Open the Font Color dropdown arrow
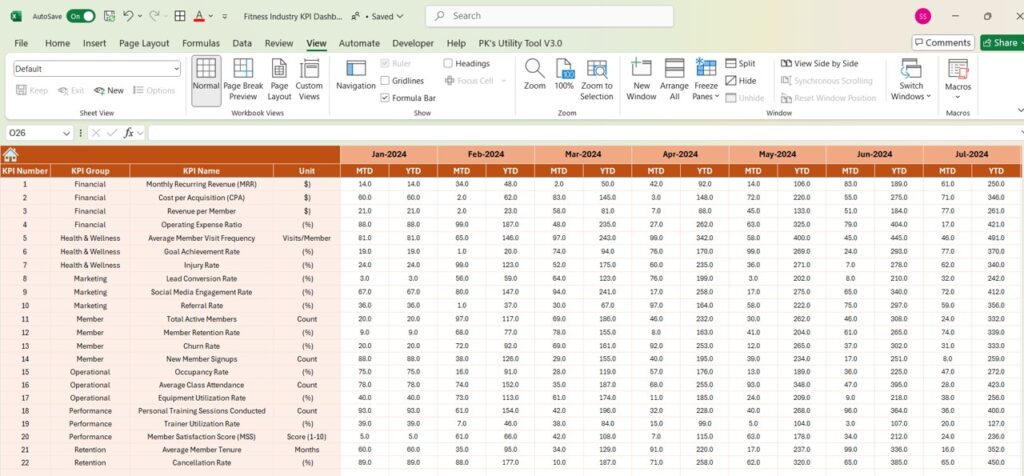Image resolution: width=1024 pixels, height=476 pixels. [210, 16]
